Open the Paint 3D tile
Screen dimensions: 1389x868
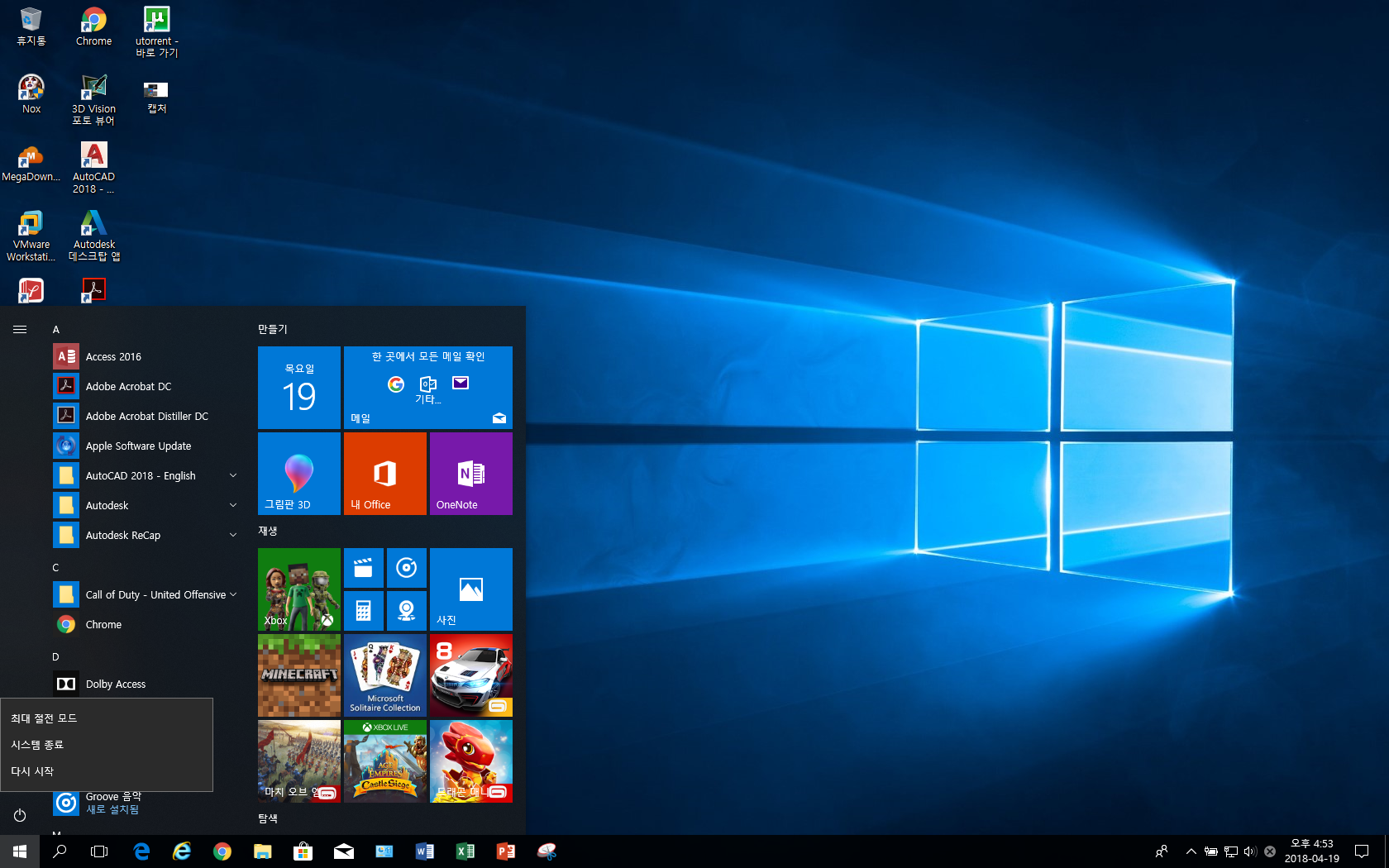[298, 473]
